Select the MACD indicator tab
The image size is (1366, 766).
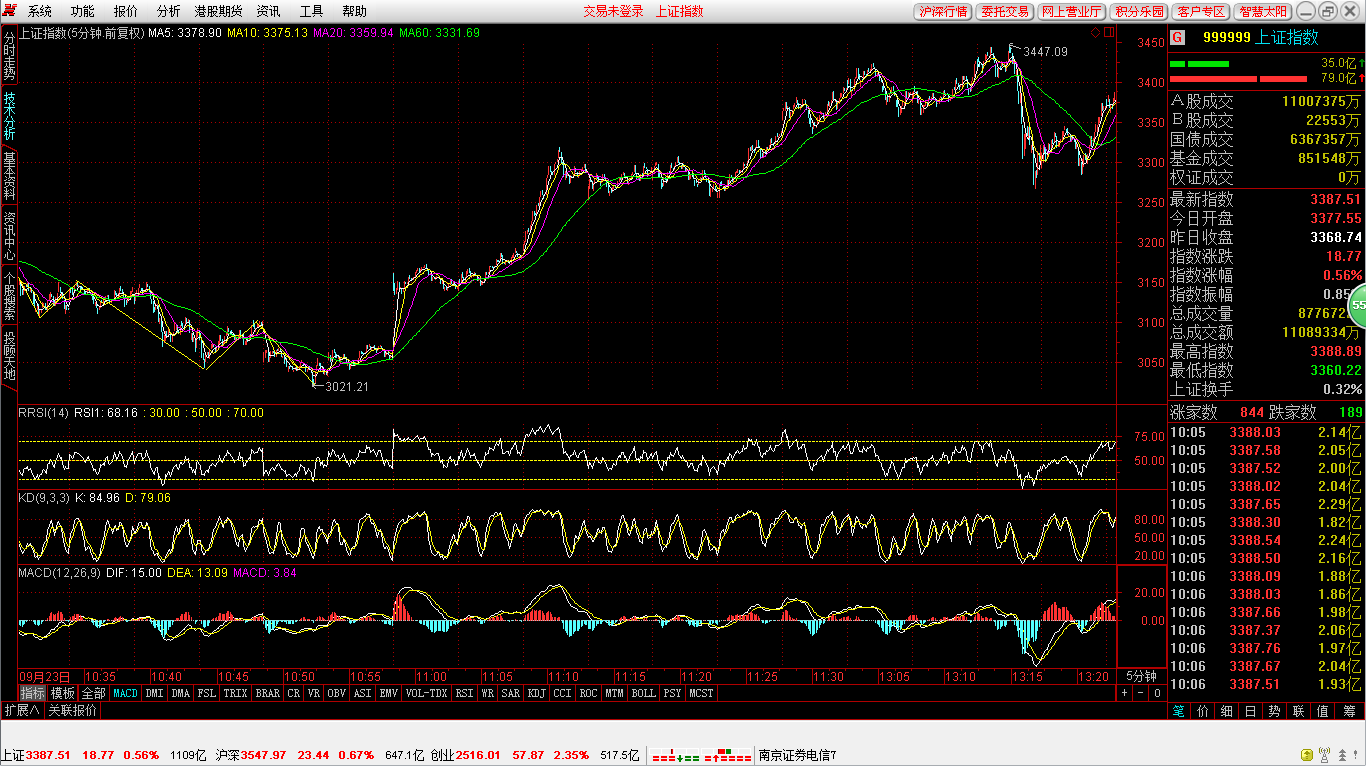[125, 693]
